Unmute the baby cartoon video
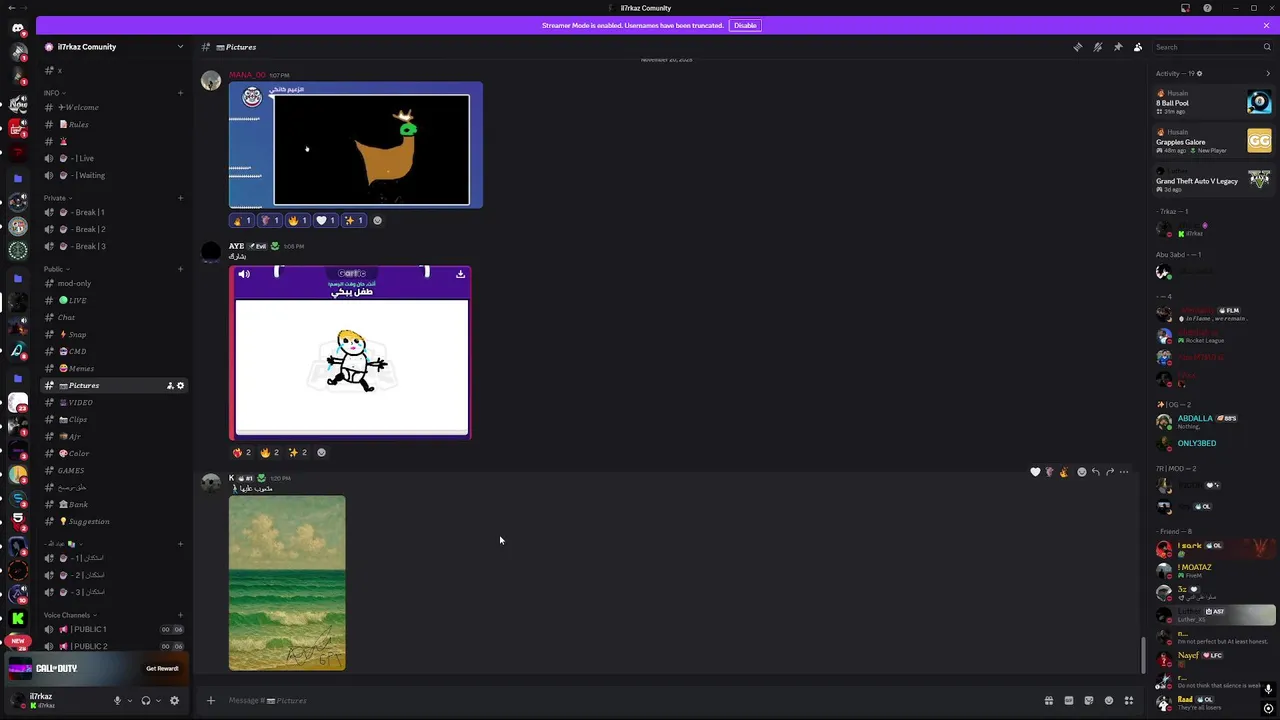This screenshot has width=1280, height=720. coord(243,274)
